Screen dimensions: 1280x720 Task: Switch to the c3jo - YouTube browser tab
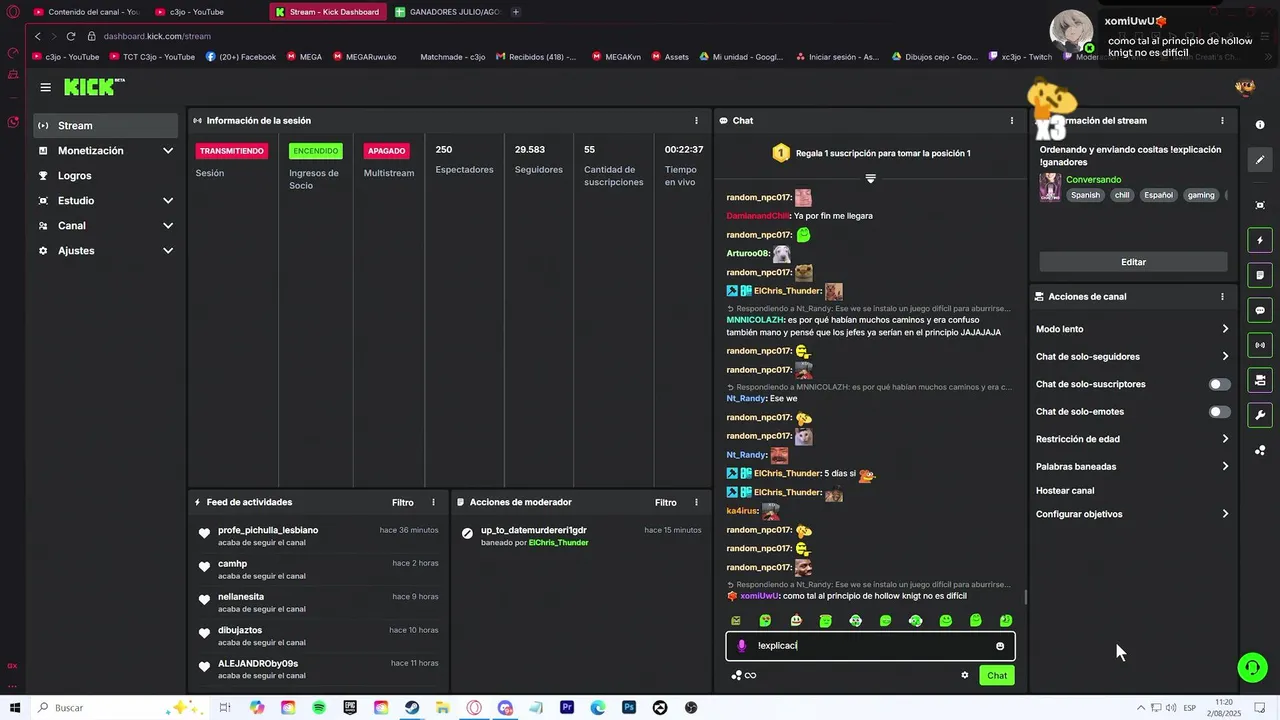[205, 12]
